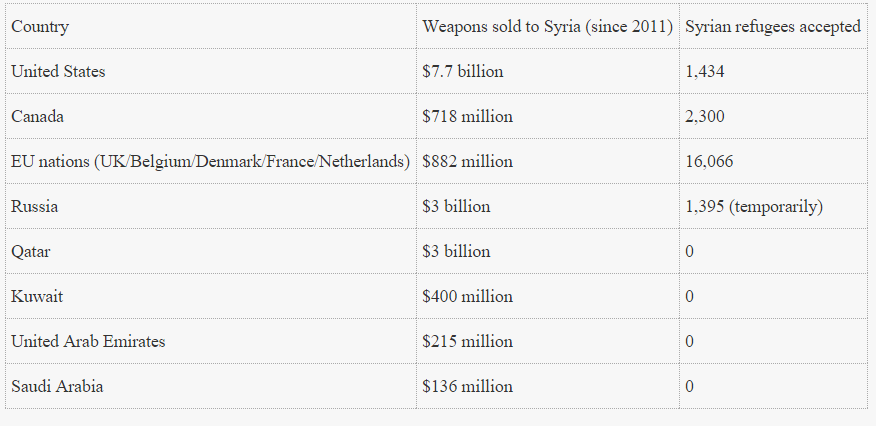
Task: Select the Russia row label
Action: click(x=34, y=207)
